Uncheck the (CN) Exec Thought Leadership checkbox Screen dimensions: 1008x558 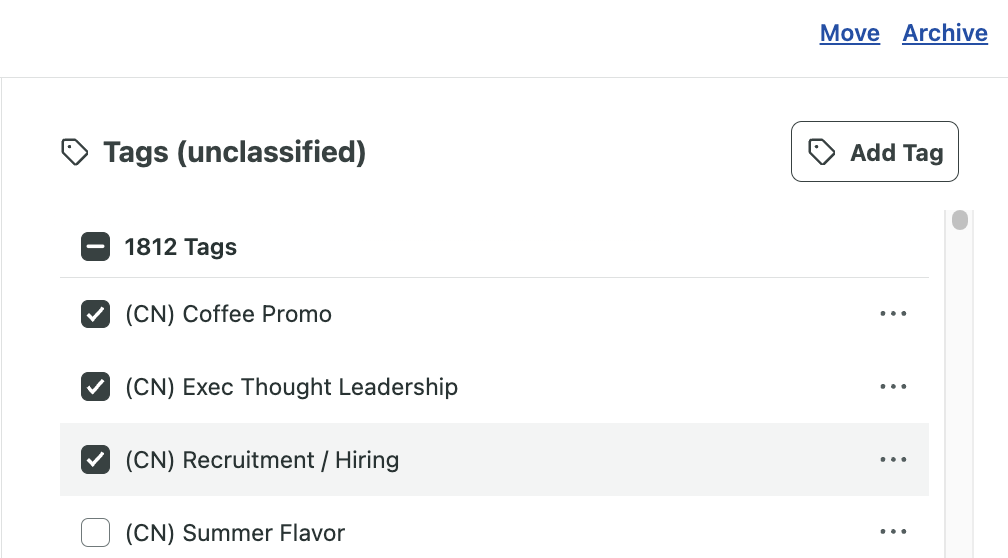coord(95,387)
